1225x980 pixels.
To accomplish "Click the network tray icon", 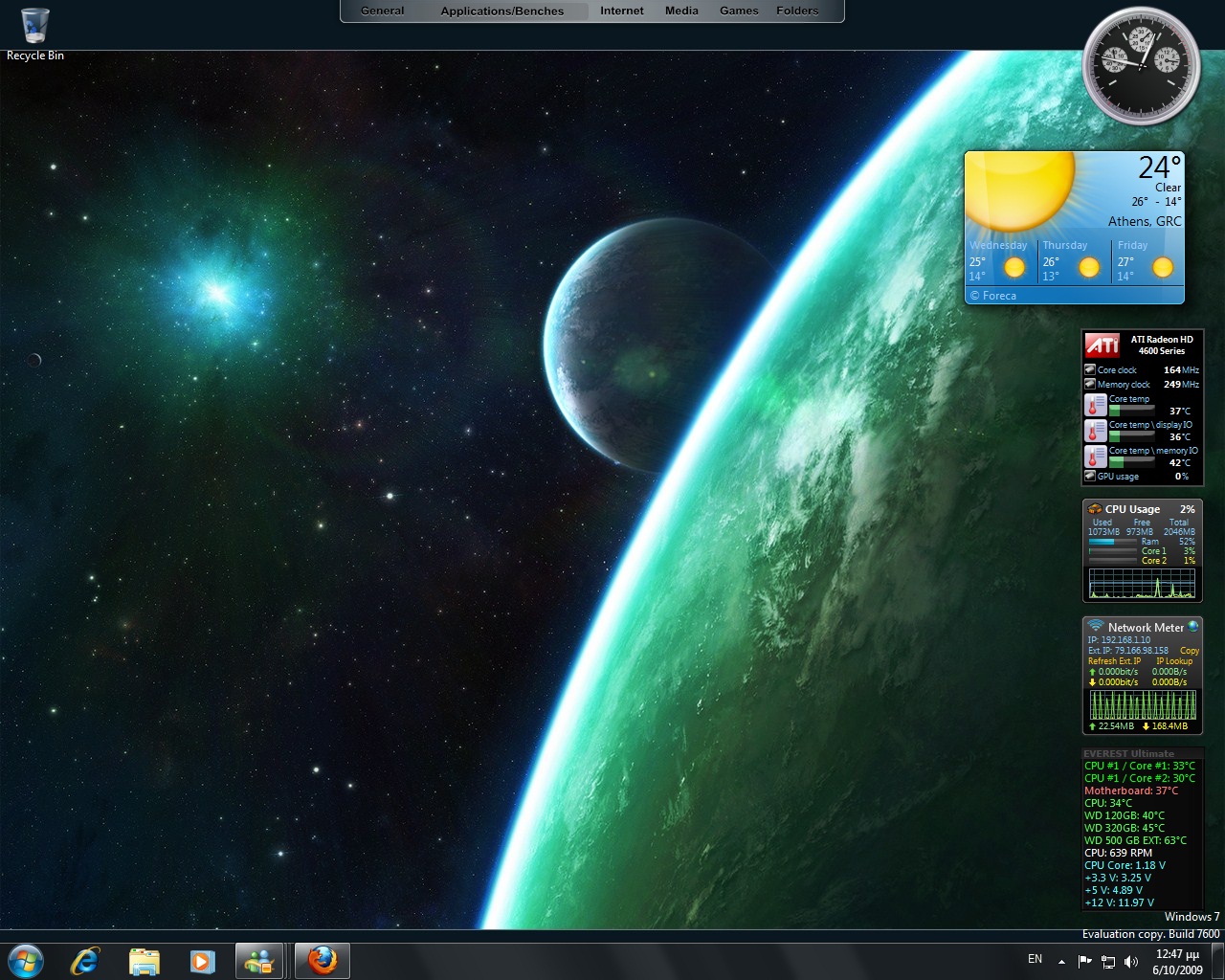I will click(1108, 961).
